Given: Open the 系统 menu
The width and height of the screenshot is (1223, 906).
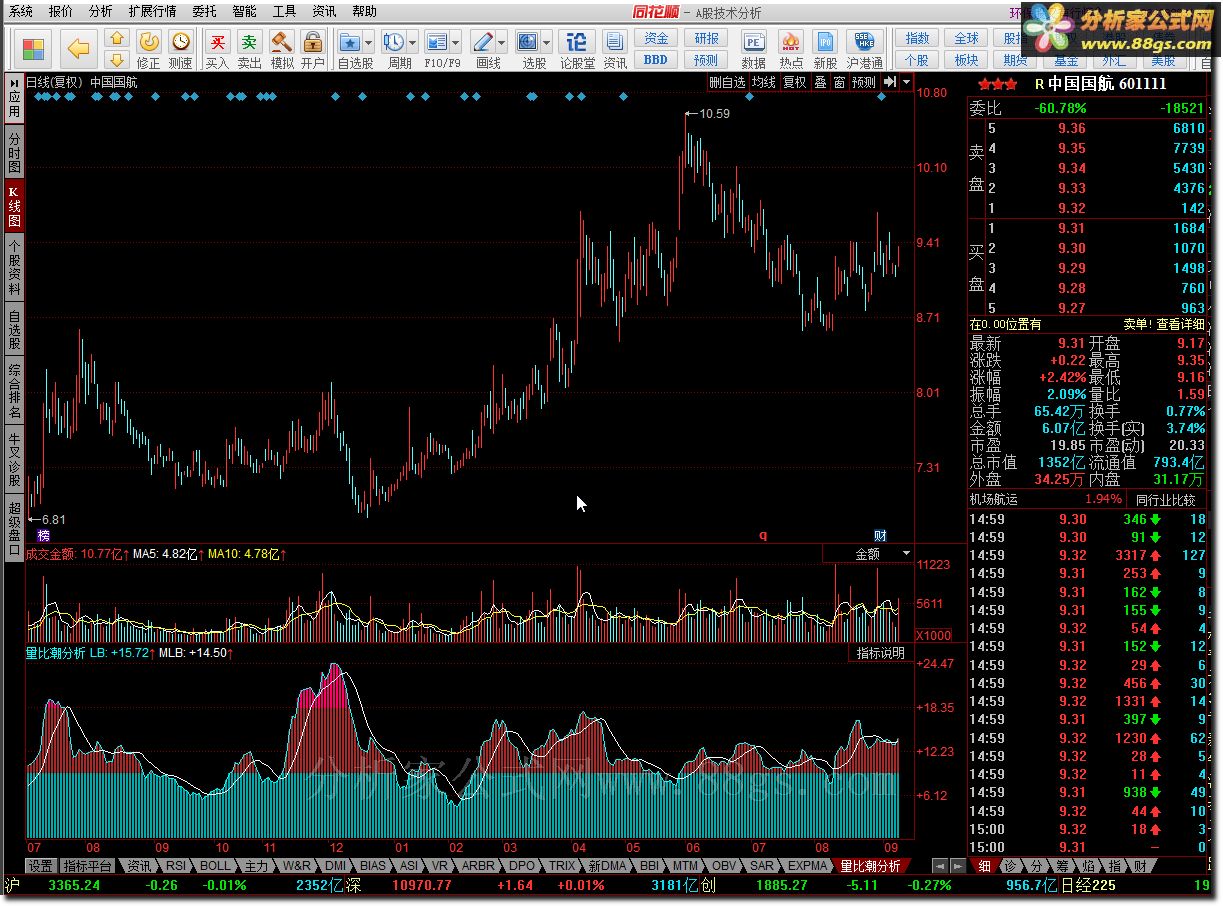Looking at the screenshot, I should (21, 12).
